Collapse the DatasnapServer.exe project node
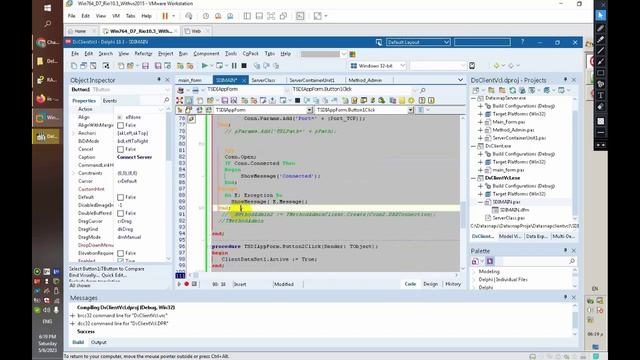The height and width of the screenshot is (360, 640). tap(473, 98)
